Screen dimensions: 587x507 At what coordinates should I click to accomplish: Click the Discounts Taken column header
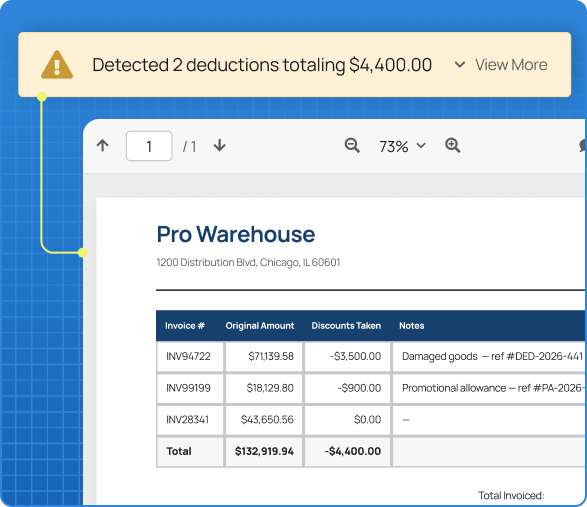(x=346, y=326)
